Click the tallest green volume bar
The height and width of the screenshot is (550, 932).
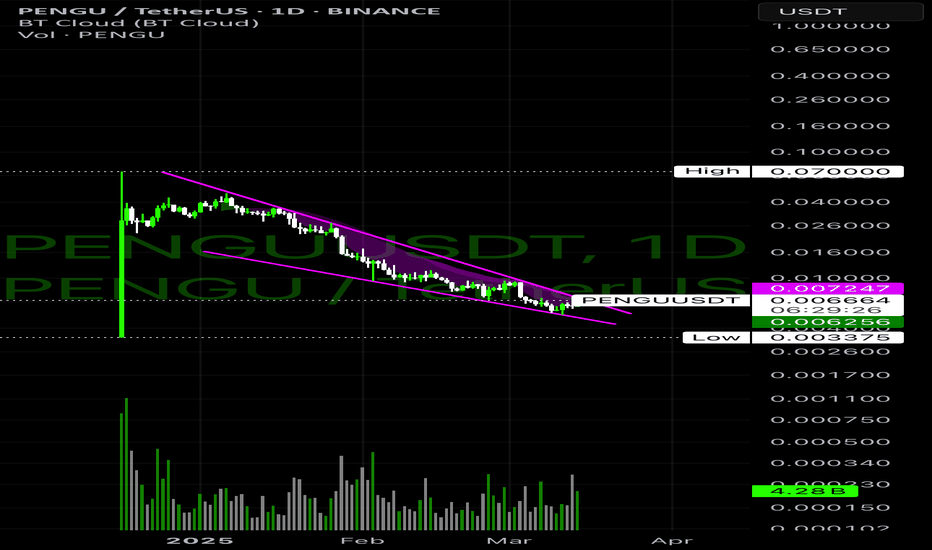tap(126, 464)
